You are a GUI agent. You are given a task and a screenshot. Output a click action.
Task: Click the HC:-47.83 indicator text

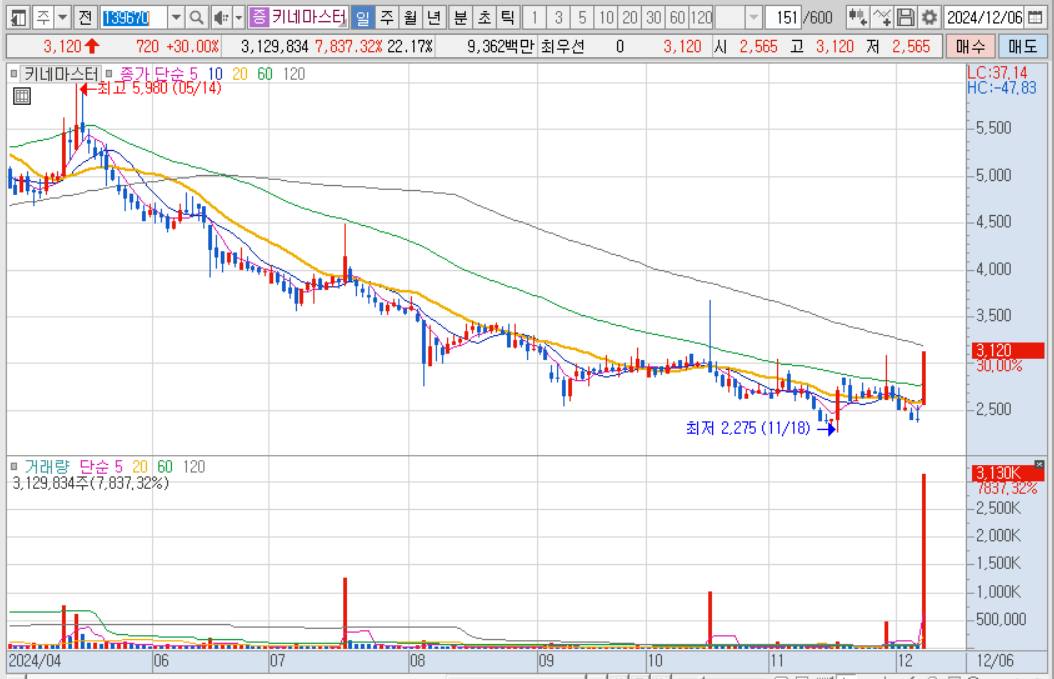1002,87
